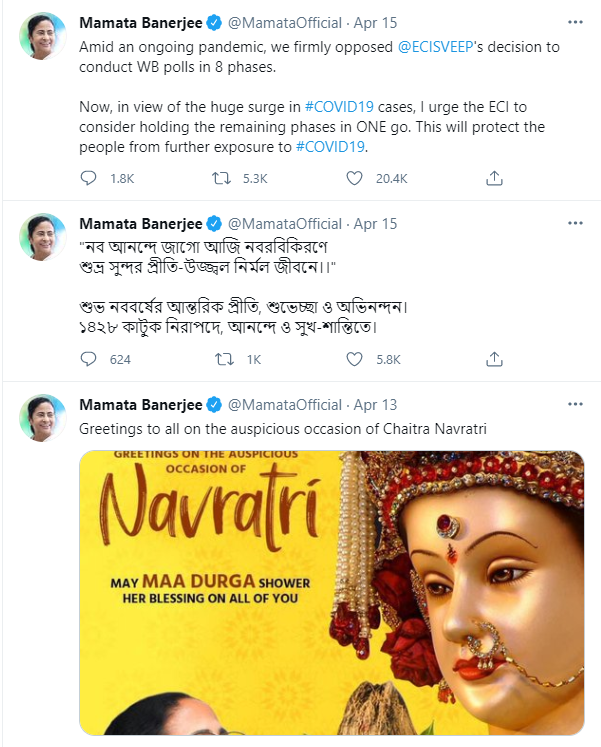Like the tweet about WB polls phases

(354, 178)
